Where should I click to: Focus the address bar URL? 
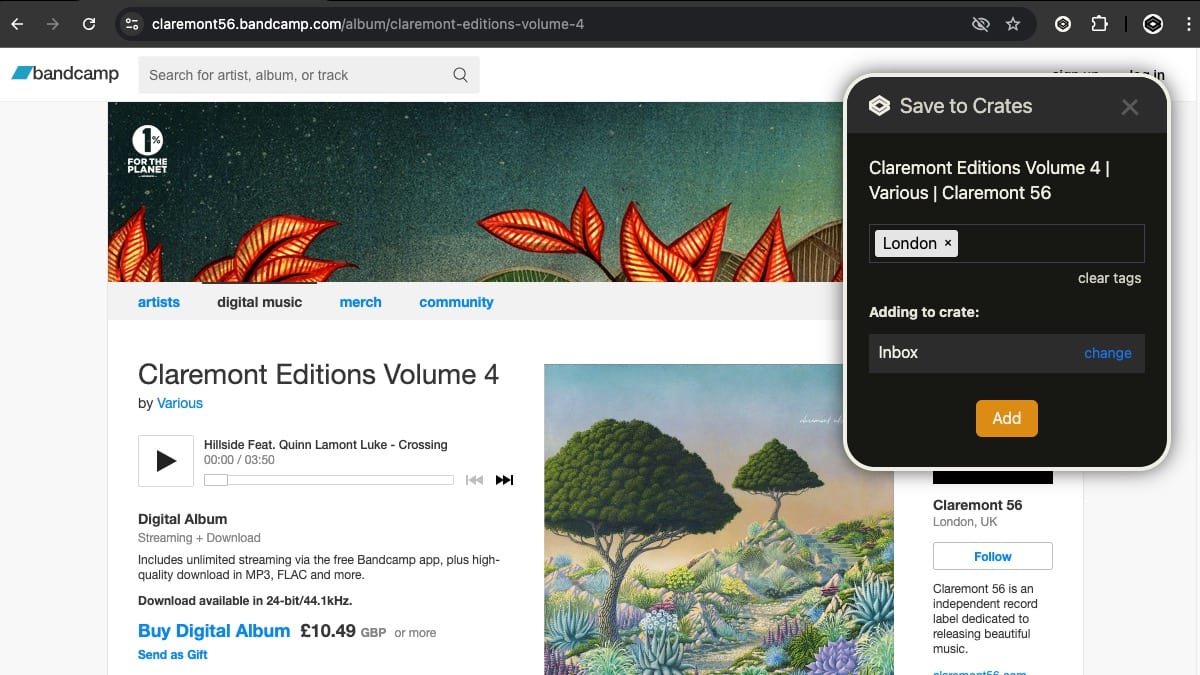368,24
